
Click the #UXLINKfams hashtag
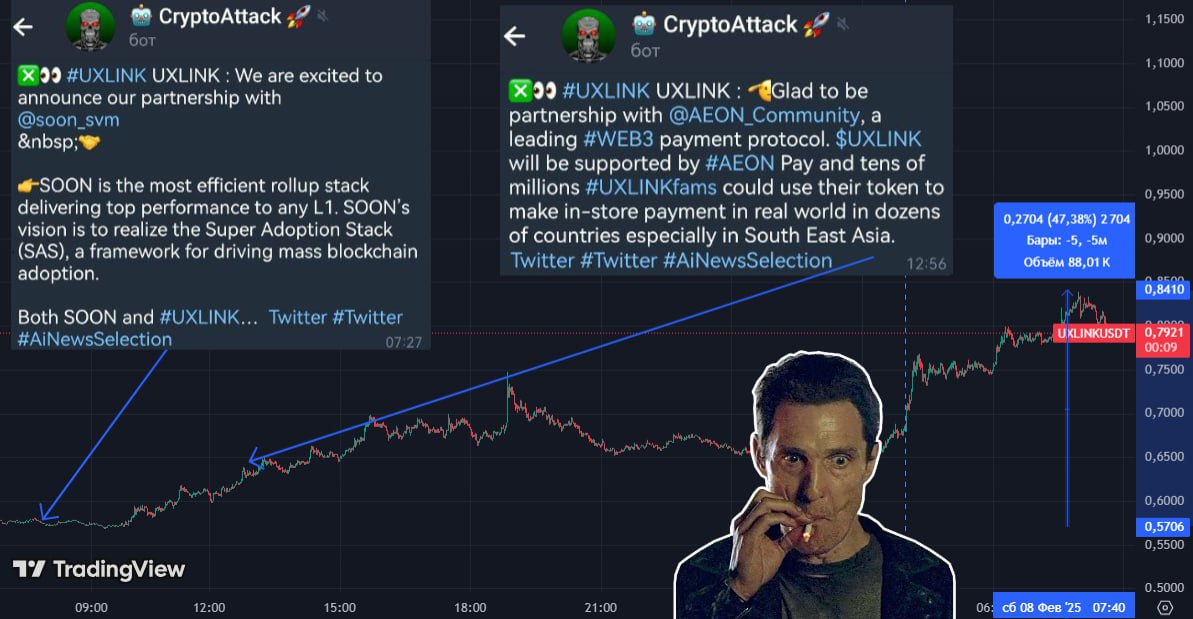click(x=651, y=187)
